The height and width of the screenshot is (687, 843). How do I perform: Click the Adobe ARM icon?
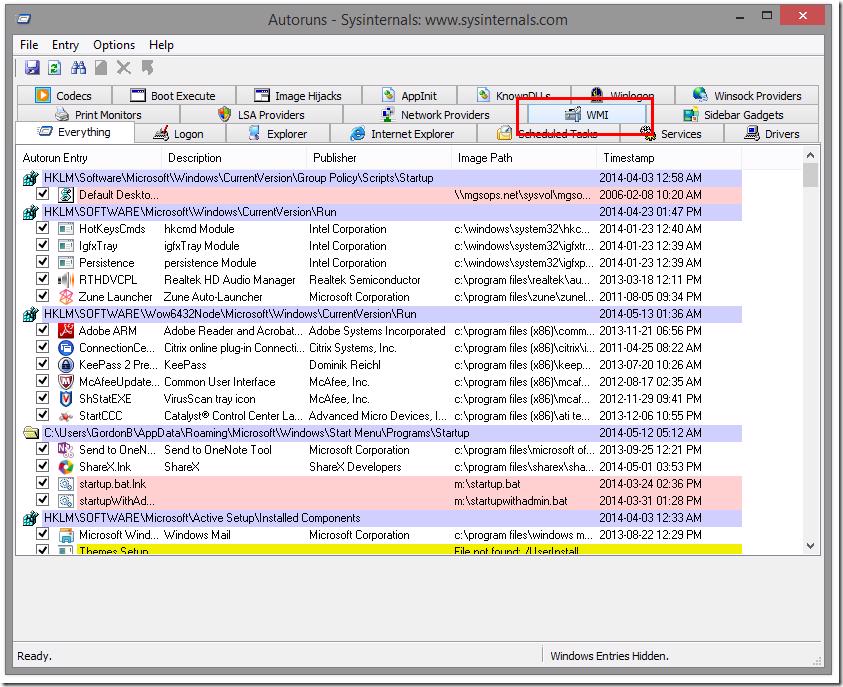point(66,331)
